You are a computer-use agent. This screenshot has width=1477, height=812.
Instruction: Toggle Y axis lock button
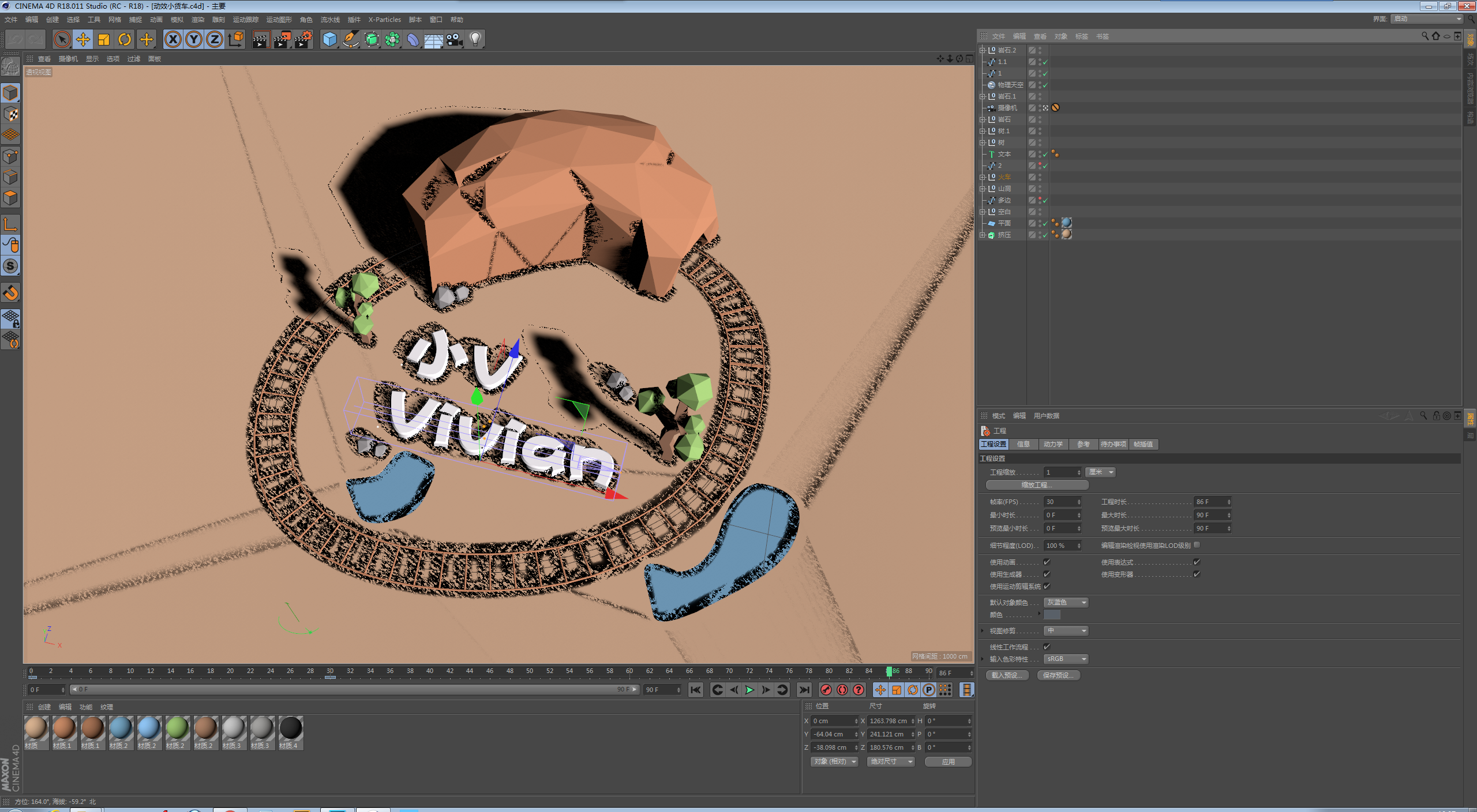point(194,39)
